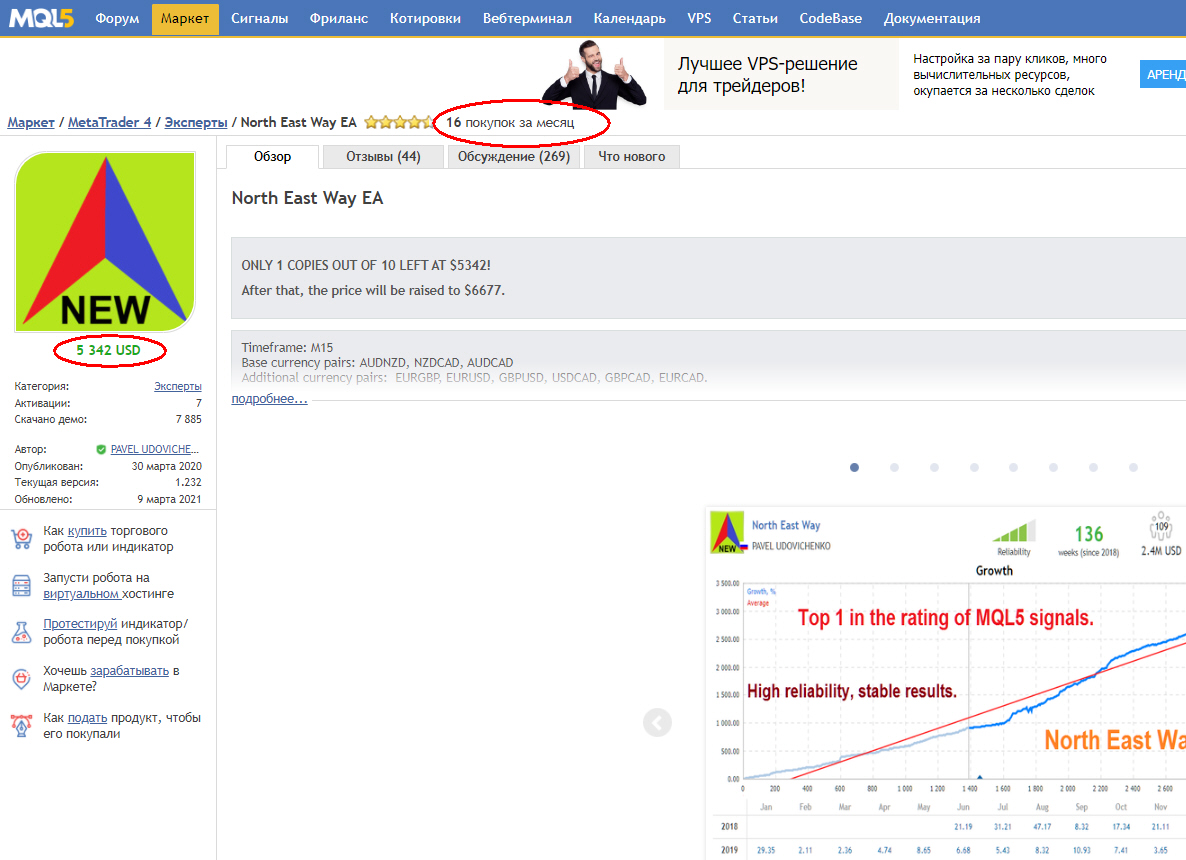The height and width of the screenshot is (860, 1186).
Task: Select the second carousel dot indicator
Action: pyautogui.click(x=894, y=467)
